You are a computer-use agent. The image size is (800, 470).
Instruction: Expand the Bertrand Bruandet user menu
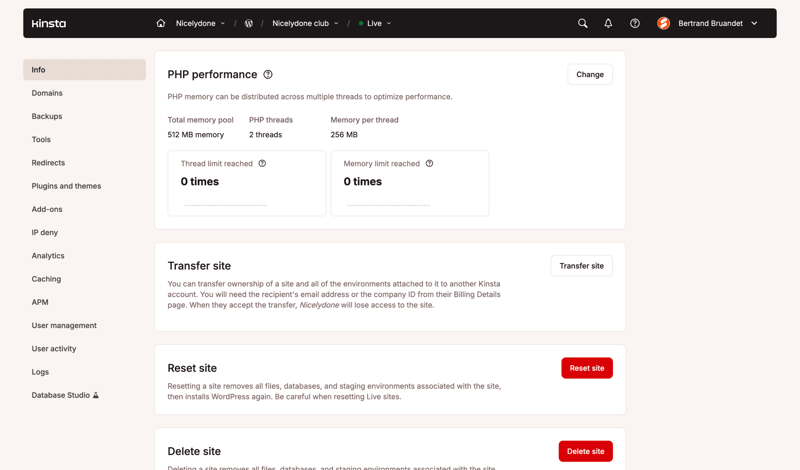717,23
